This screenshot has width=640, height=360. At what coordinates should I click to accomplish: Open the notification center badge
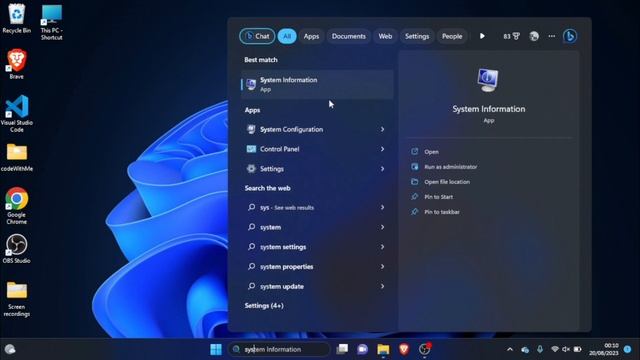[627, 349]
